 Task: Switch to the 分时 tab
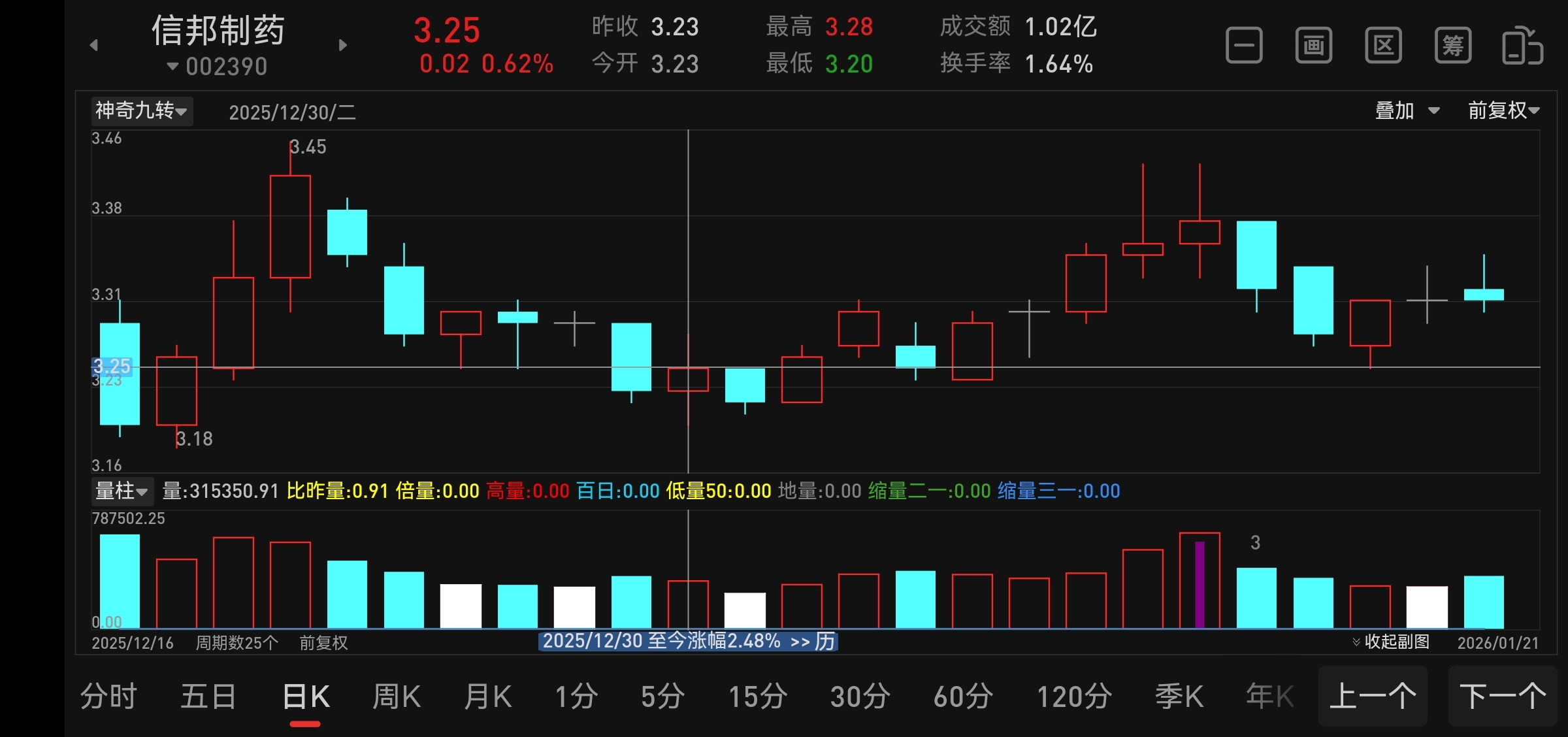point(108,696)
